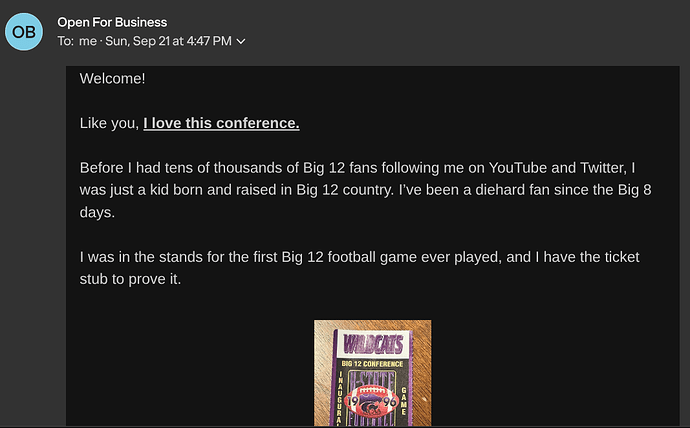Viewport: 690px width, 428px height.
Task: Click the "Like you," text
Action: tap(109, 124)
